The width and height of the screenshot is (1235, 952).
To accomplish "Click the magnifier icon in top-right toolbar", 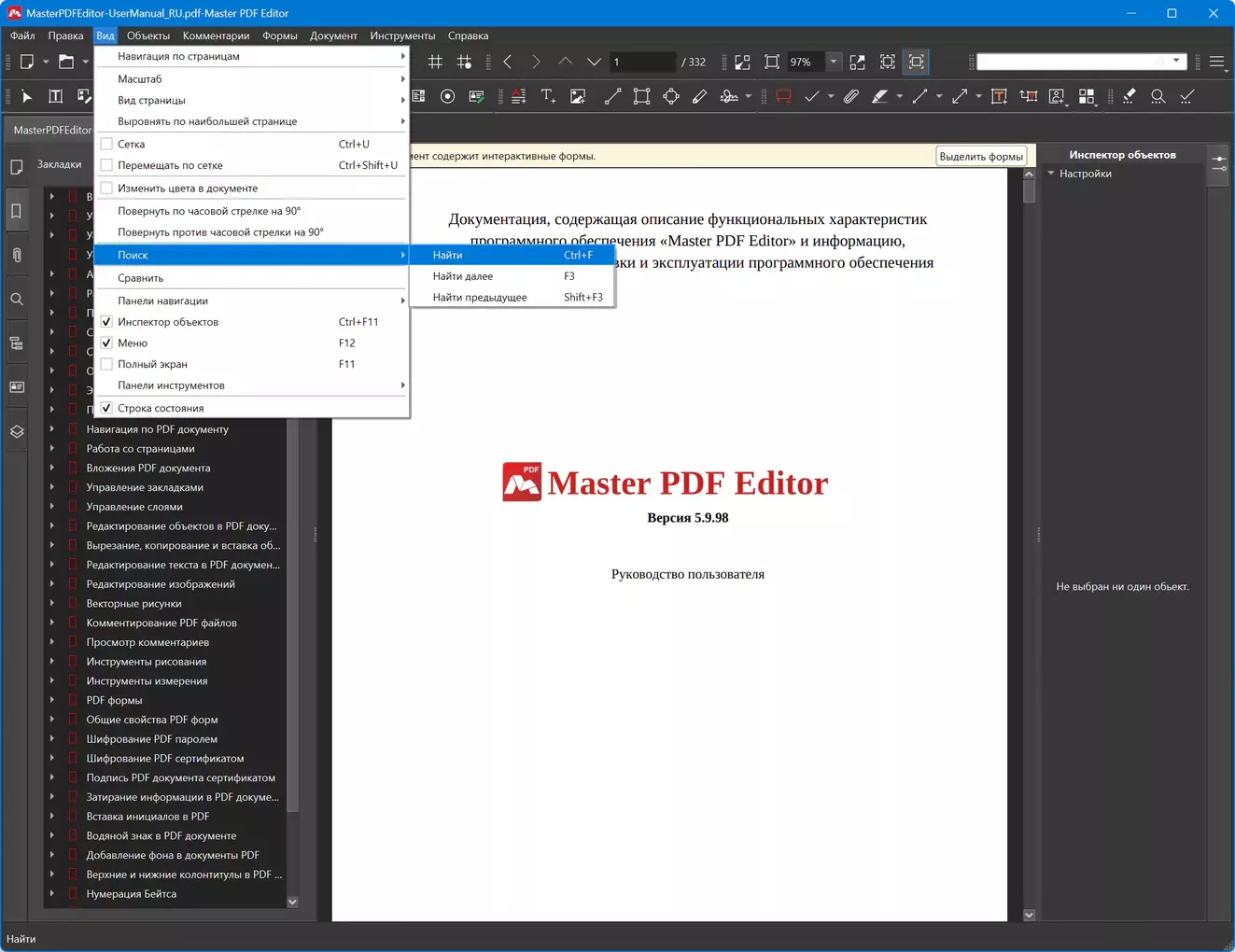I will click(1158, 96).
